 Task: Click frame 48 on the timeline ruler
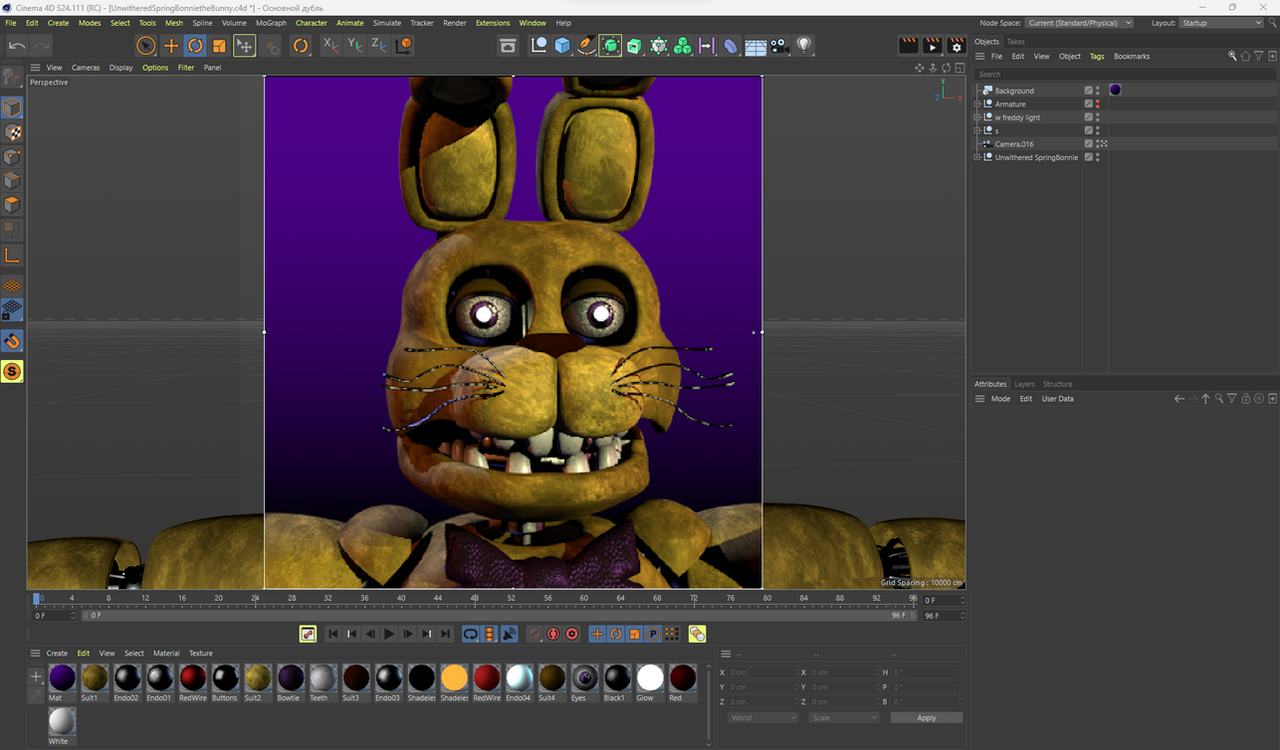tap(475, 599)
